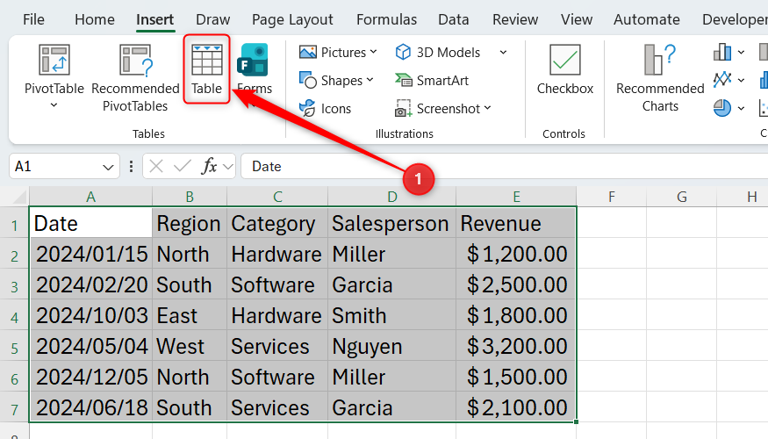Switch to the Automate tab

(647, 20)
